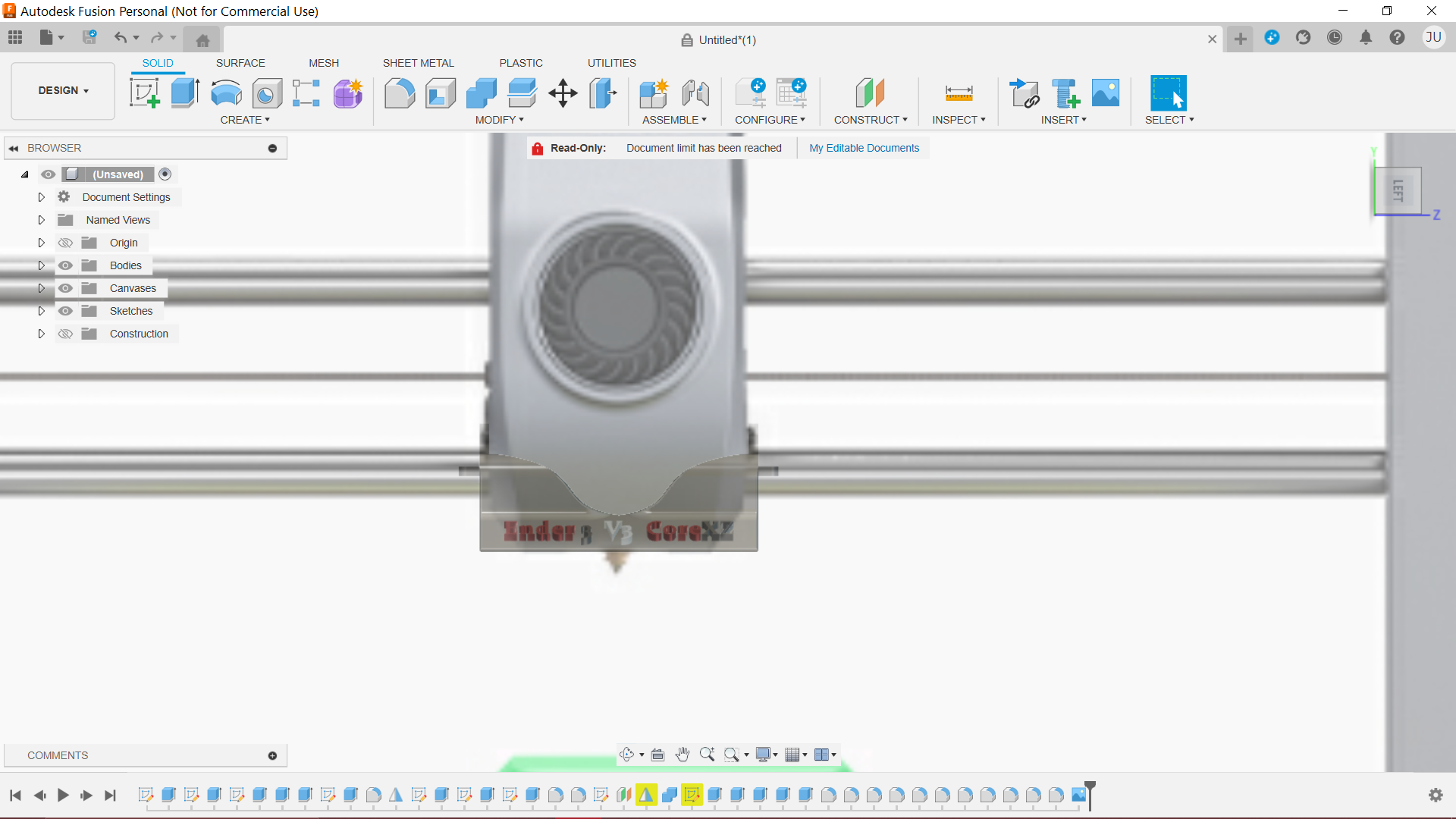Add a new design tab with plus
This screenshot has height=819, width=1456.
click(1241, 39)
